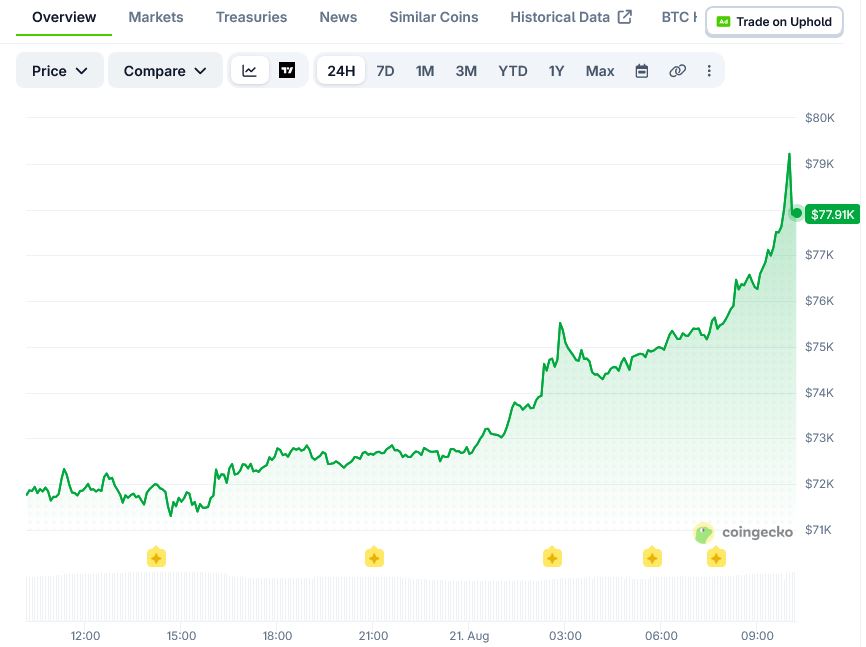866x647 pixels.
Task: Open the external link icon beside Historical Data
Action: 625,17
